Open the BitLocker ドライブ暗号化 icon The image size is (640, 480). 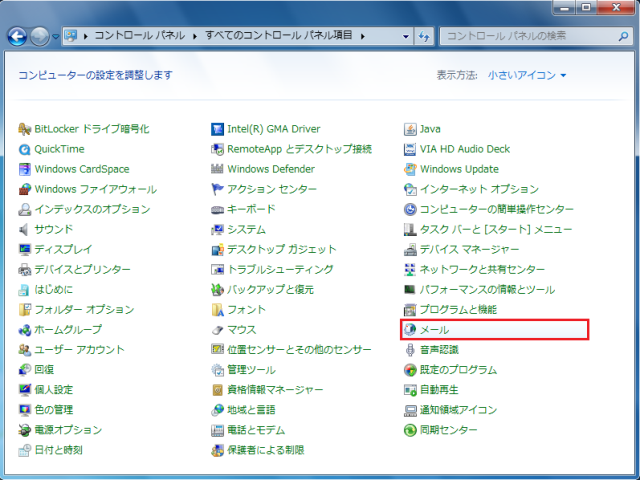(24, 129)
